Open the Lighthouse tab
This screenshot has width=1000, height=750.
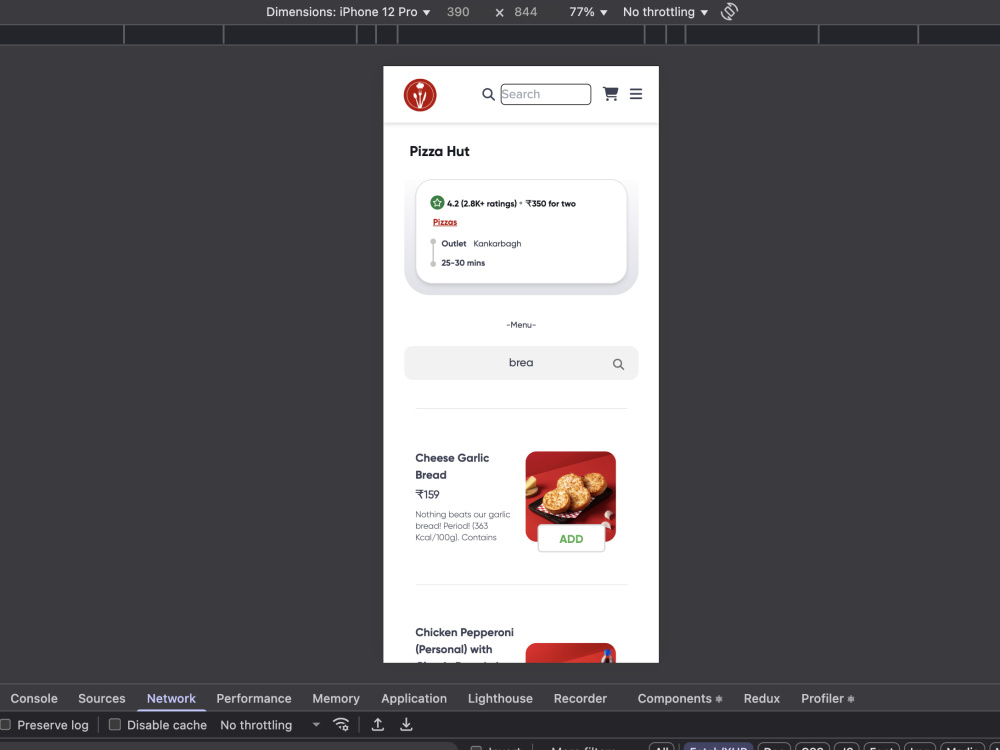500,698
